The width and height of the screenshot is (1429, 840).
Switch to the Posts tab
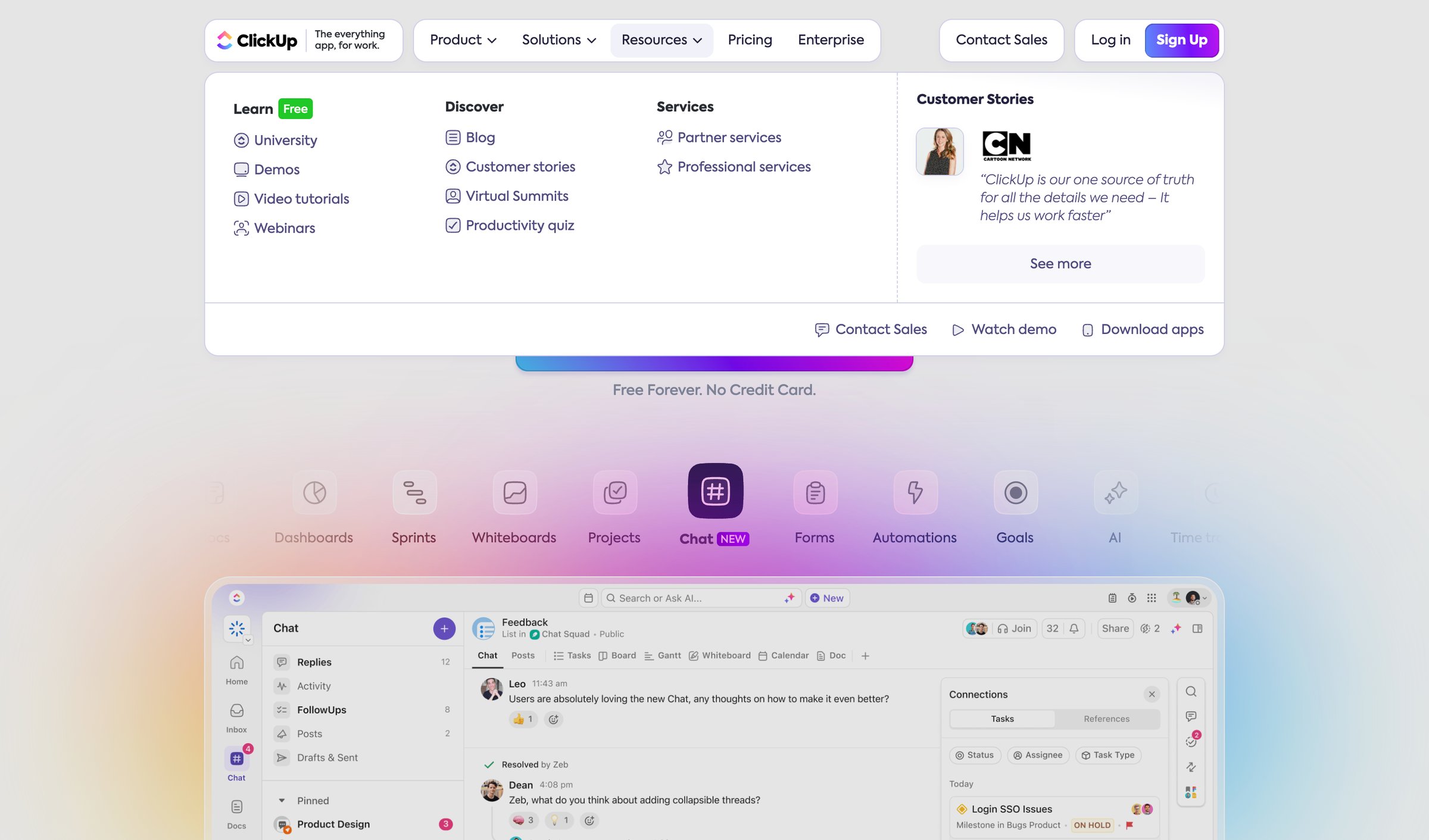(523, 655)
